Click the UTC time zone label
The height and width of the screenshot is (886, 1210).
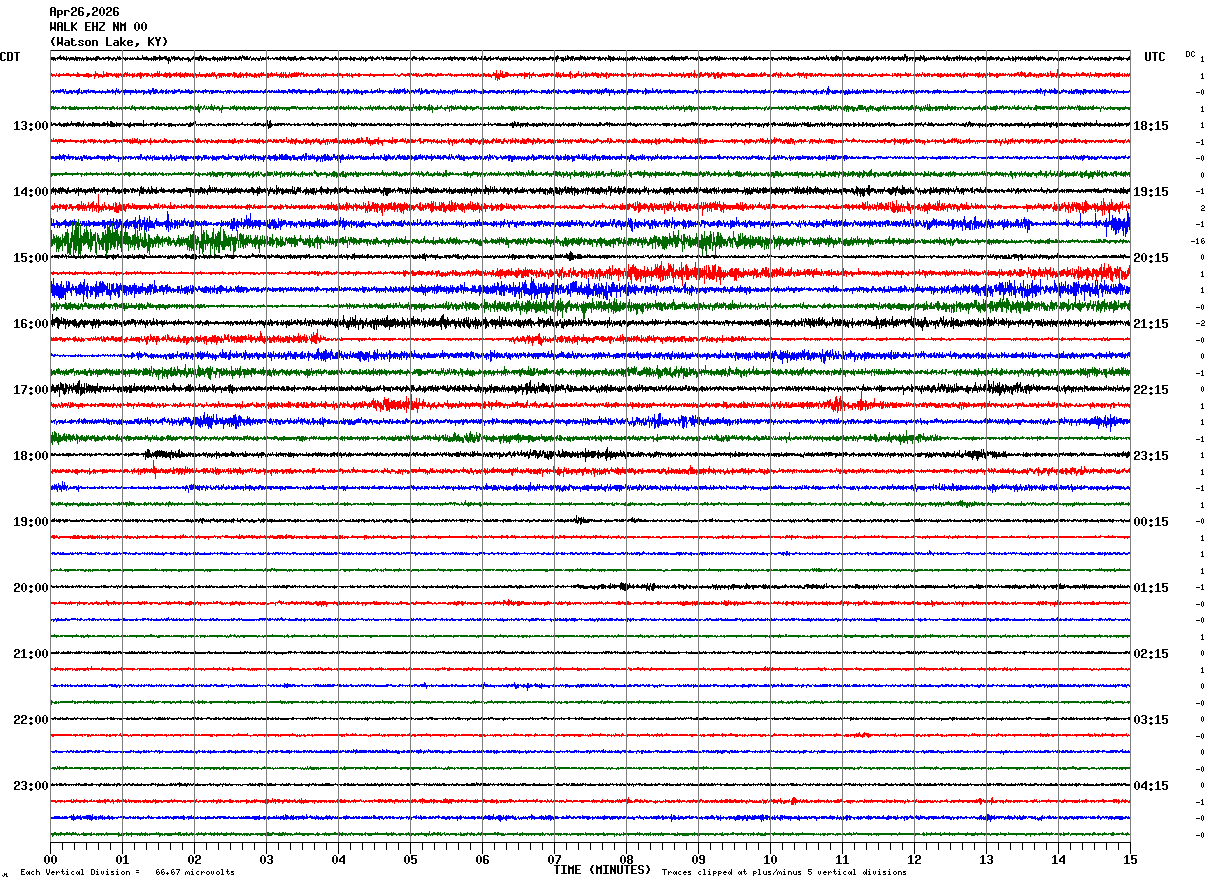tap(1155, 57)
